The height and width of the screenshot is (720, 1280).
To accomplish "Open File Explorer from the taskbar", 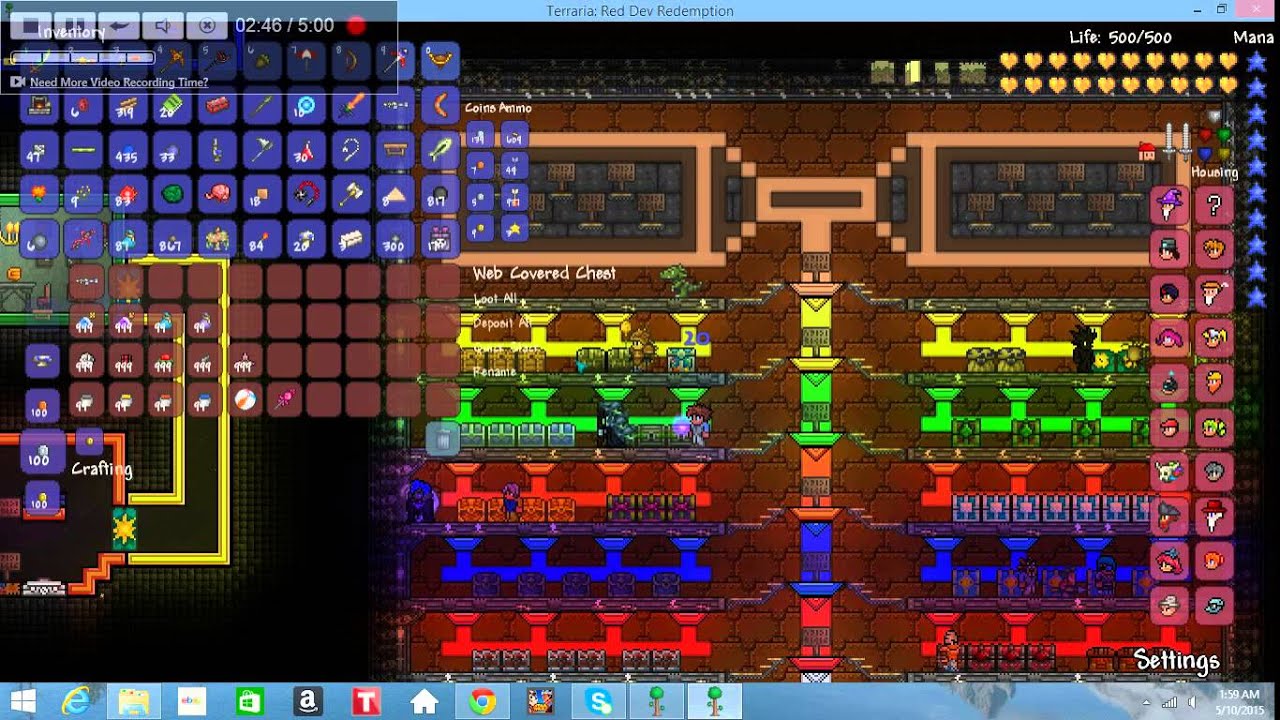I will [134, 701].
